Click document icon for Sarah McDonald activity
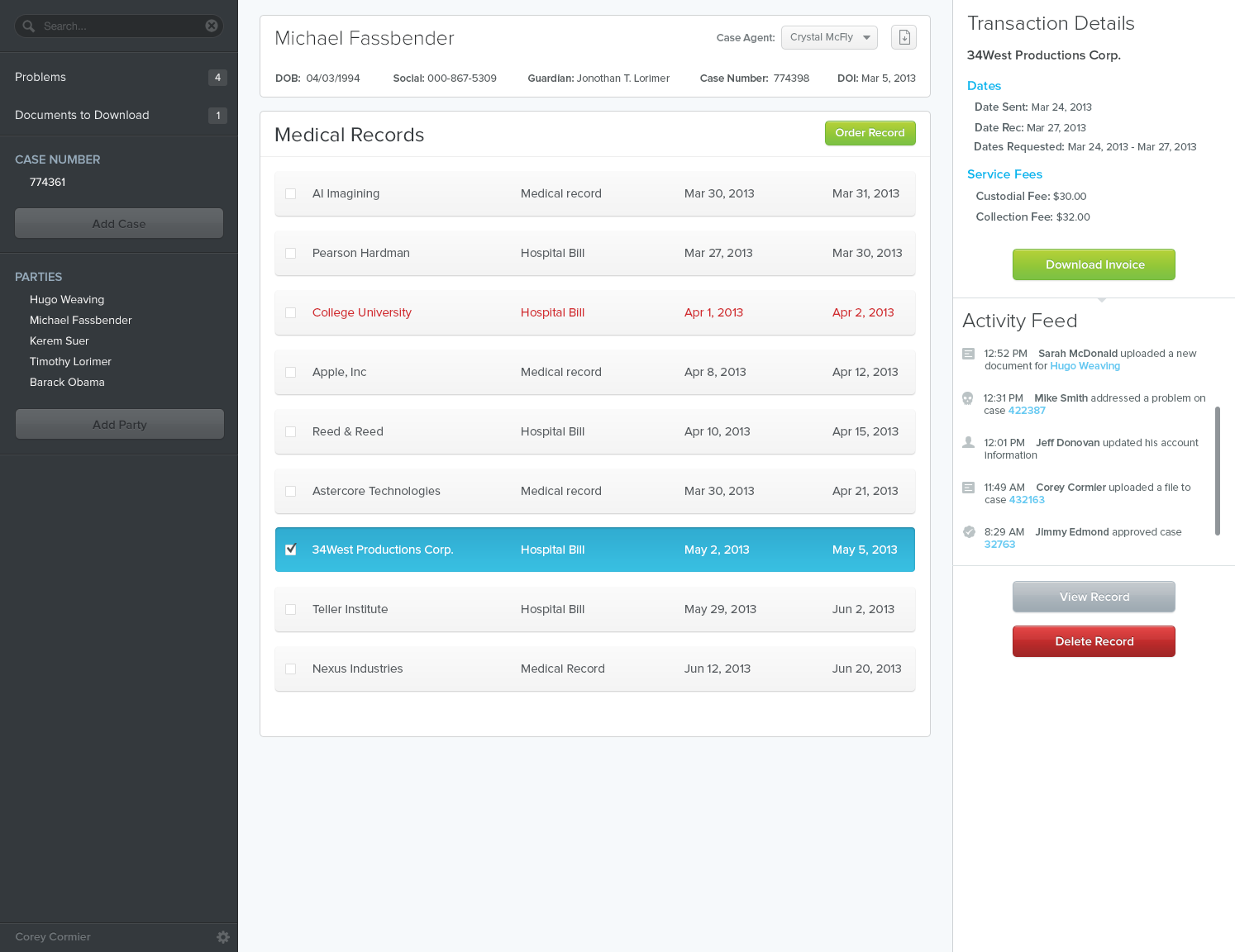The image size is (1235, 952). pos(968,354)
